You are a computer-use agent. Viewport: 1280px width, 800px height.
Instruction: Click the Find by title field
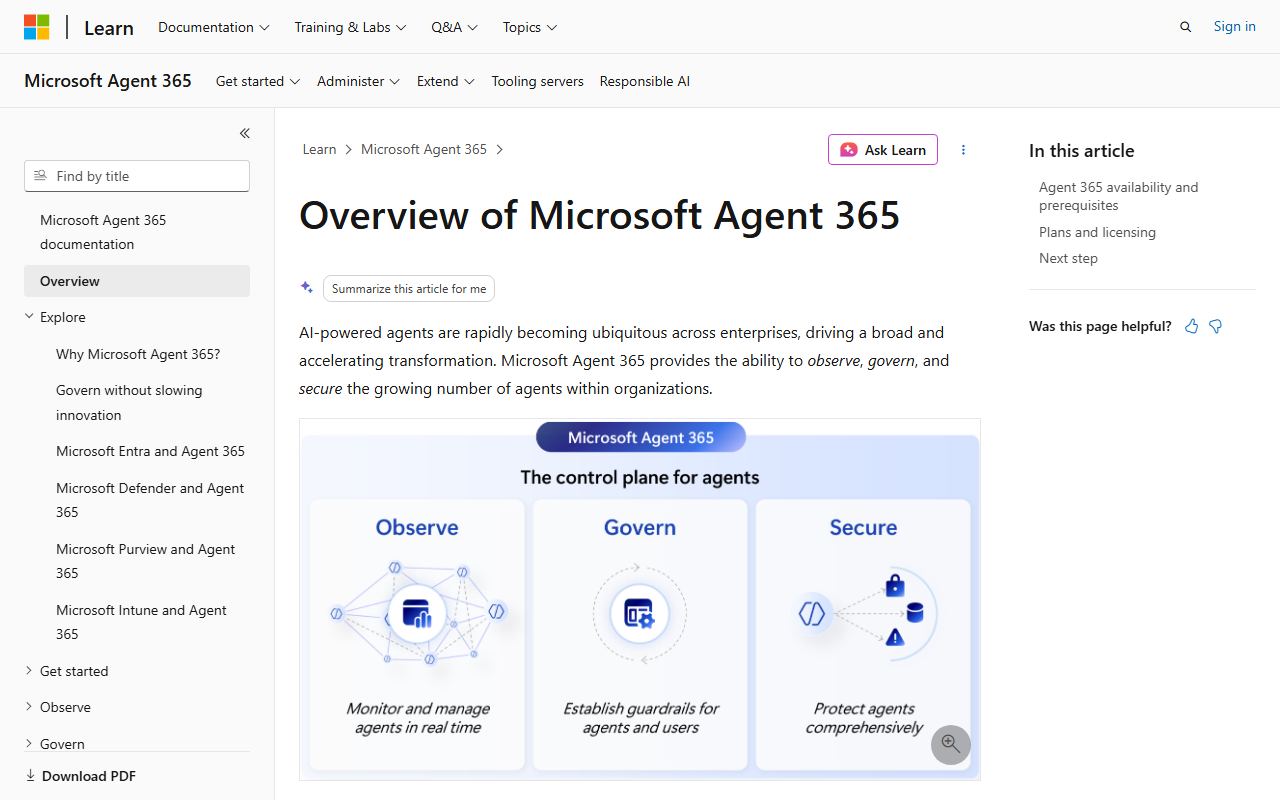pos(137,176)
